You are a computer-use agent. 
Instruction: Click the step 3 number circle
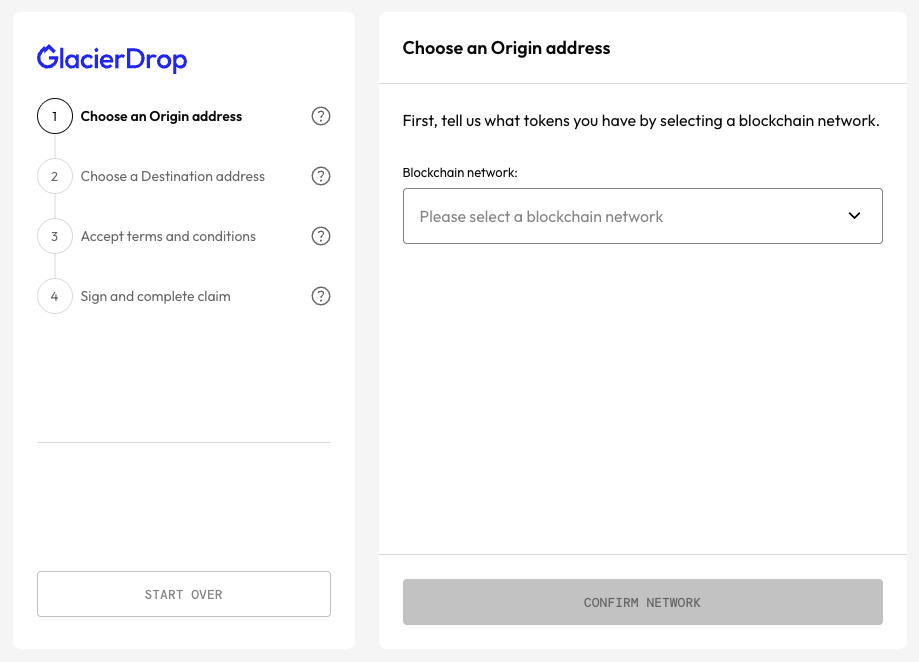[55, 236]
